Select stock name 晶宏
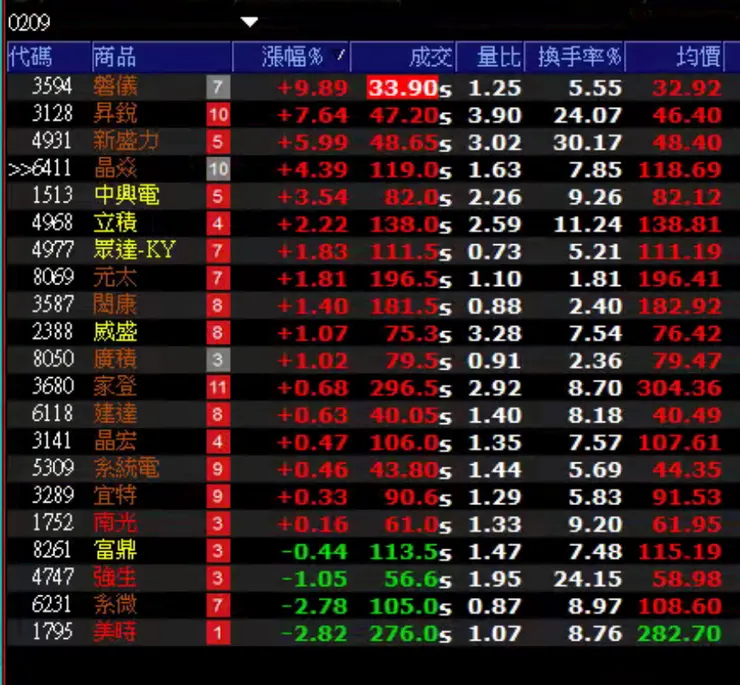The width and height of the screenshot is (740, 685). coord(115,441)
